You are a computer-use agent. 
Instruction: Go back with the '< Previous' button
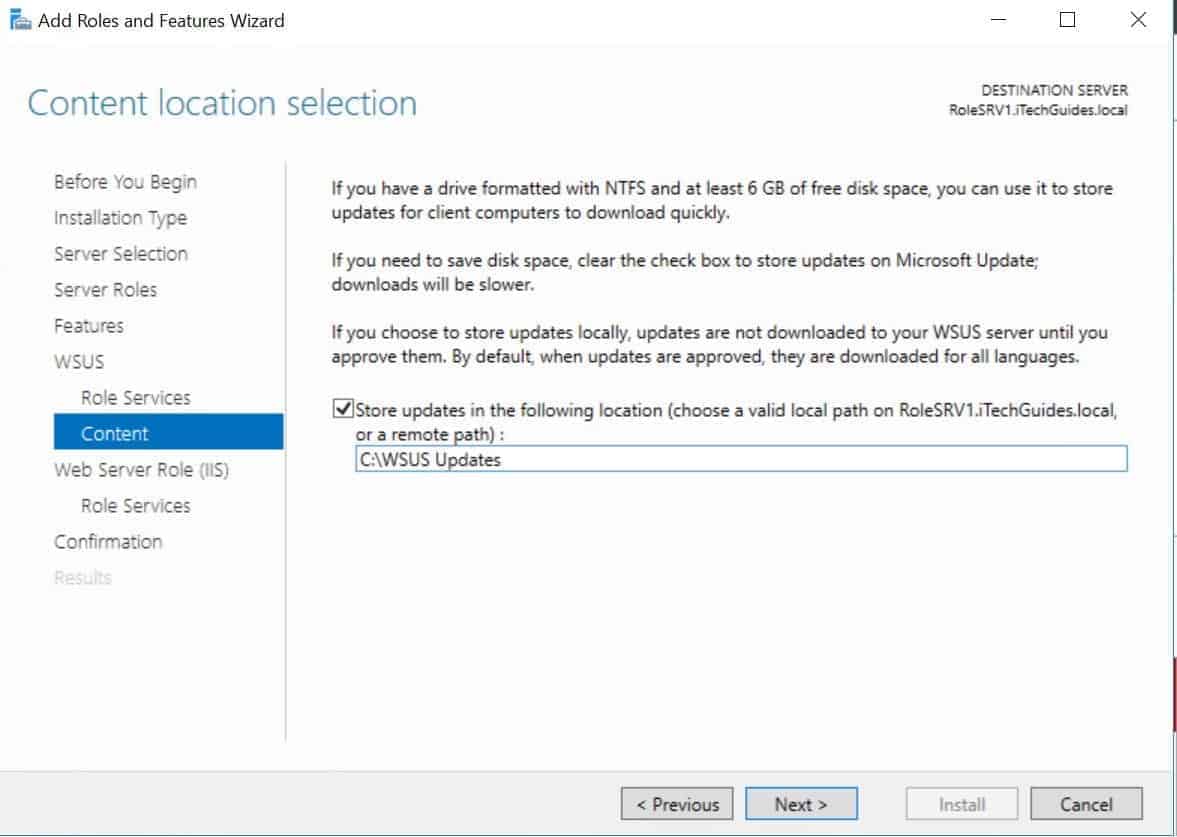[x=677, y=803]
